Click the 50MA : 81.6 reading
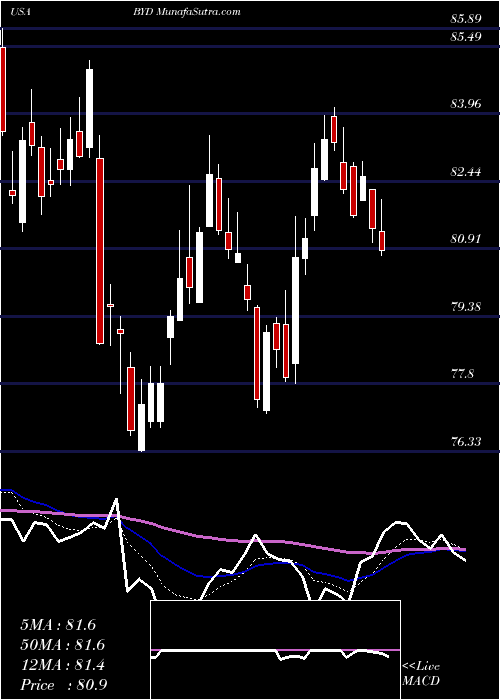 click(x=62, y=645)
